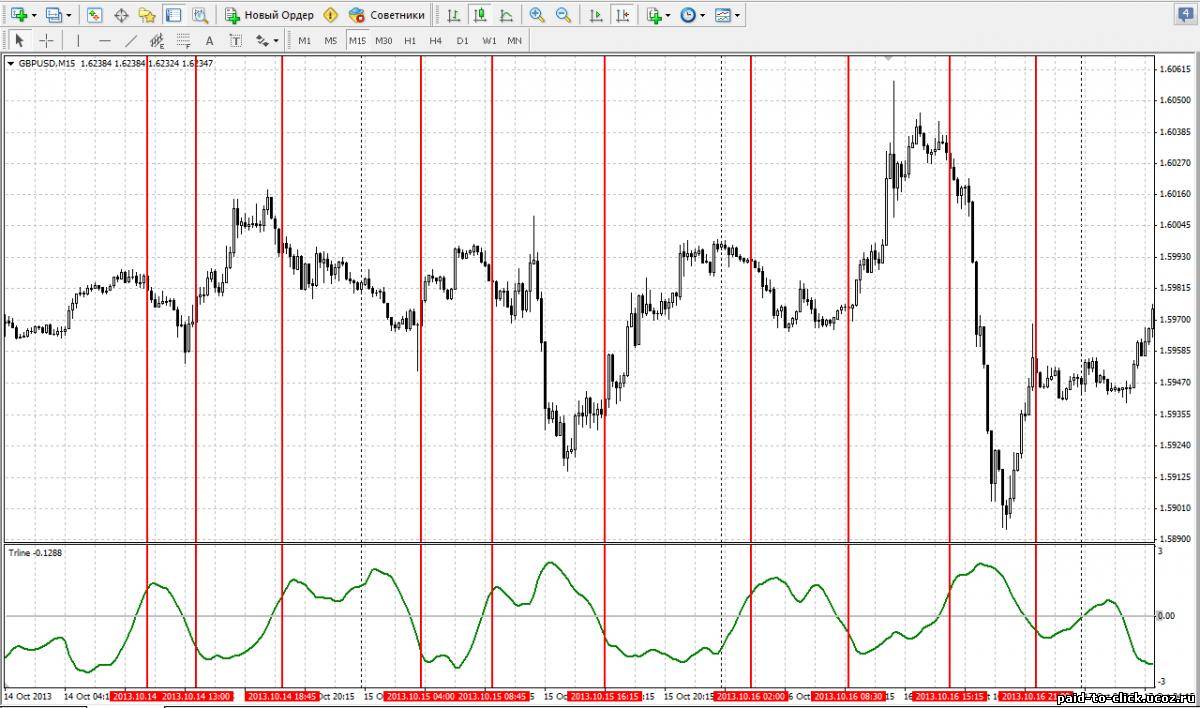Screen dimensions: 1200x708
Task: Open the Navigator panel
Action: (x=147, y=15)
